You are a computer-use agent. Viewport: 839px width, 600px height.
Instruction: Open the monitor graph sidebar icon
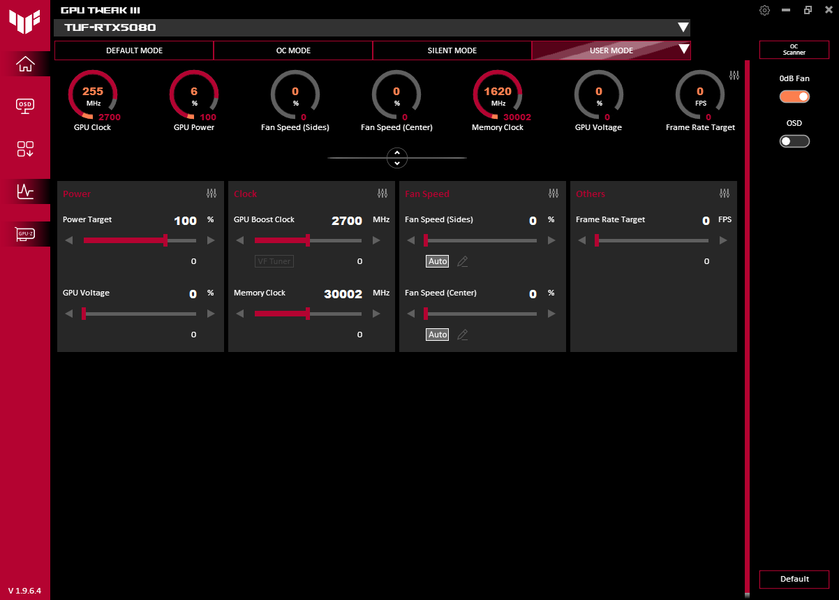[25, 191]
